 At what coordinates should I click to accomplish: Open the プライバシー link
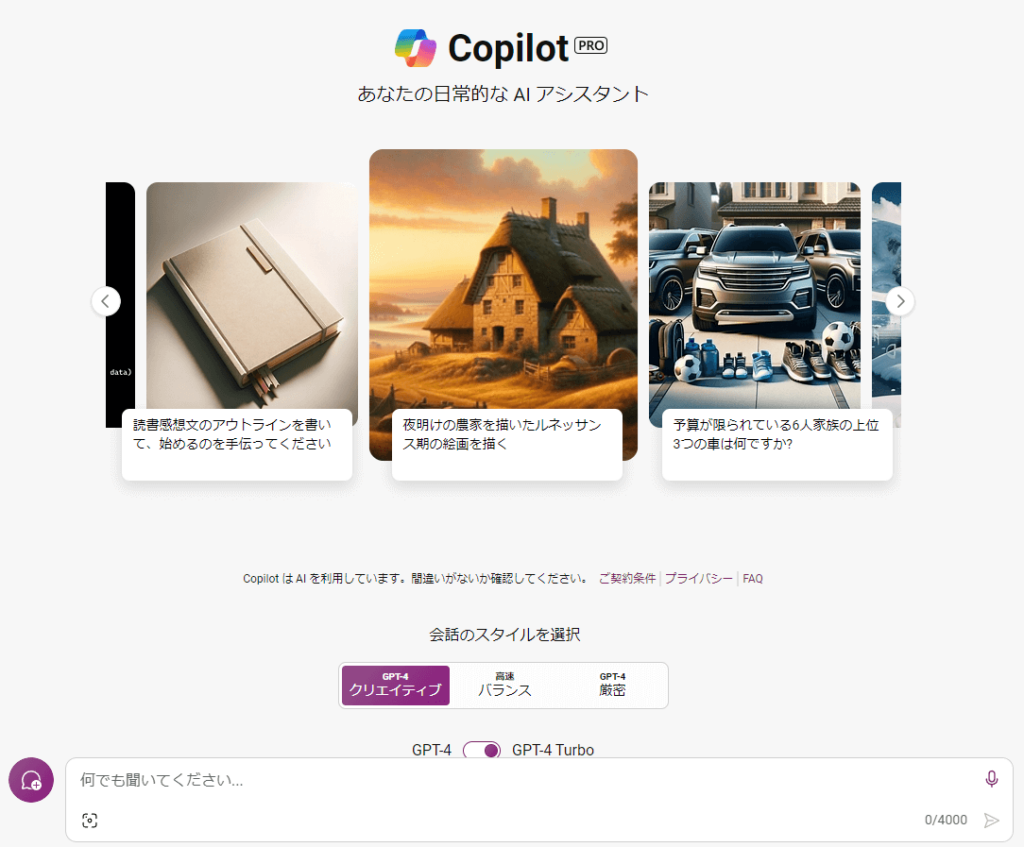pyautogui.click(x=698, y=578)
